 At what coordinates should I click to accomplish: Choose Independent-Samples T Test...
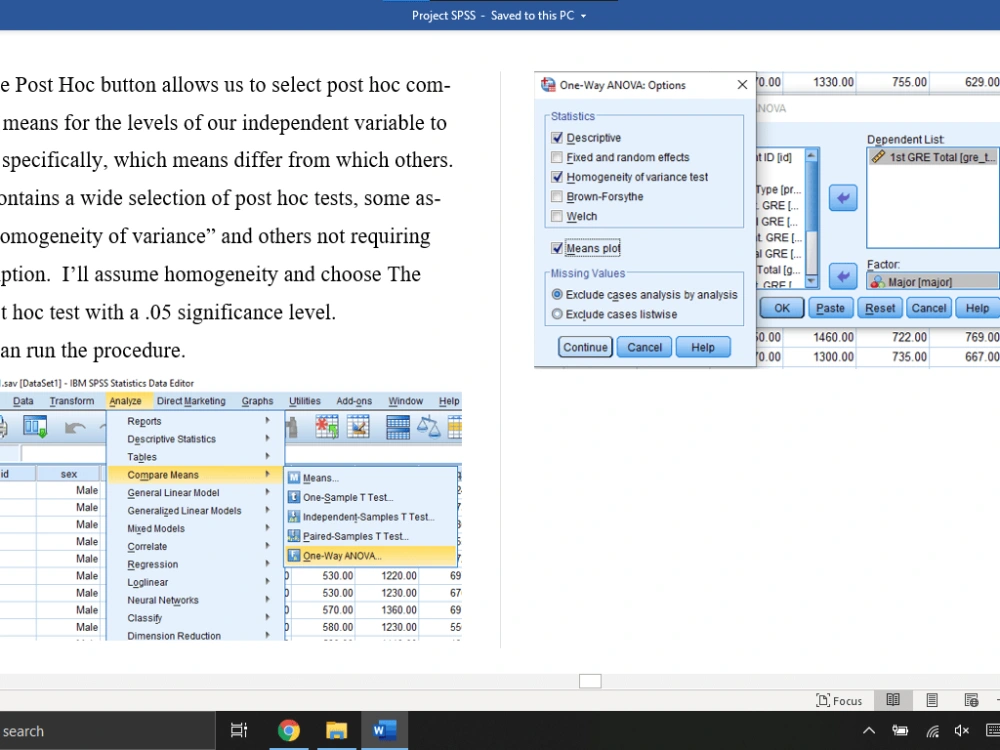pos(371,517)
